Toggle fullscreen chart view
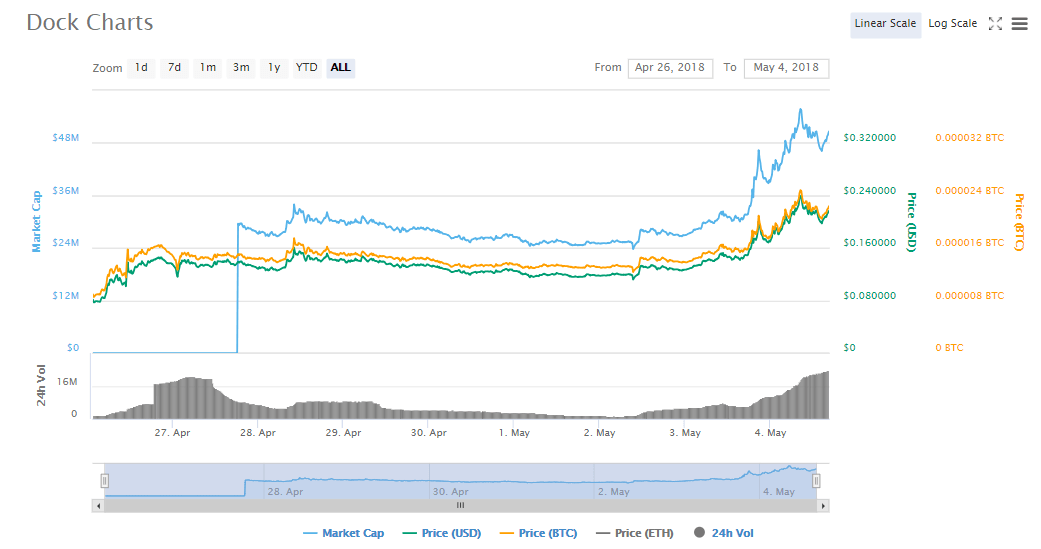 tap(995, 24)
